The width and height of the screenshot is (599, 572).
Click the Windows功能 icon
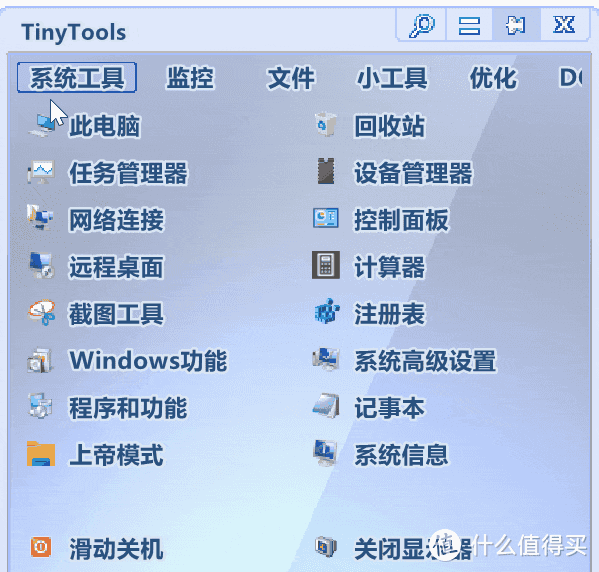click(x=40, y=360)
